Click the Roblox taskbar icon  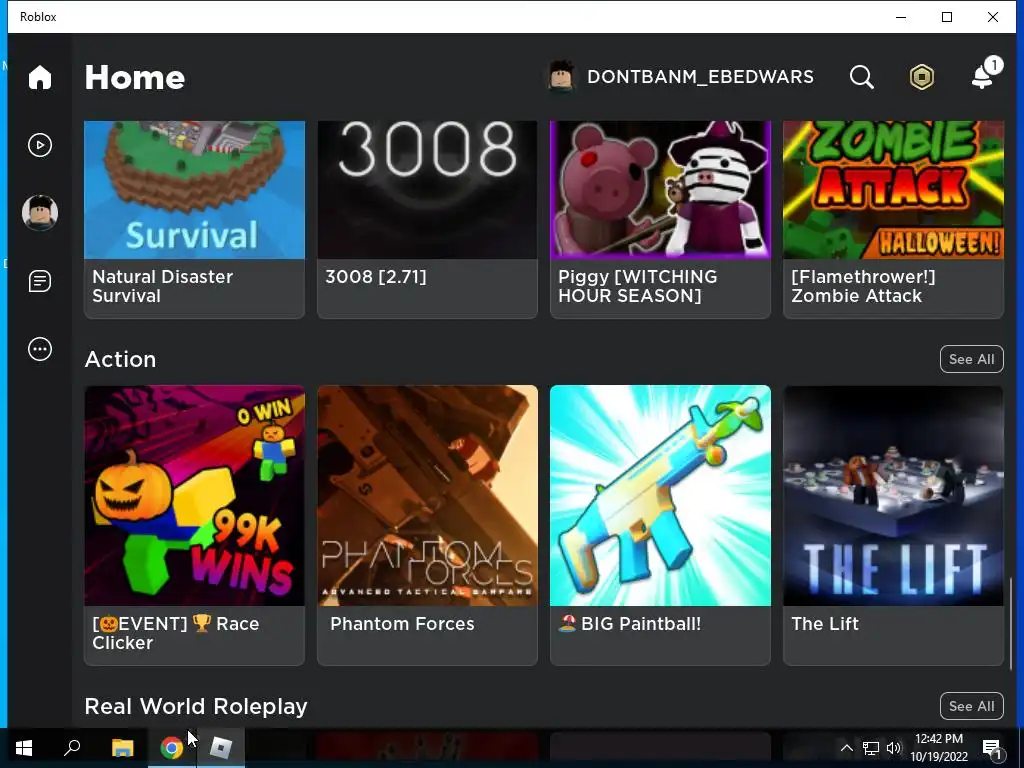point(221,748)
